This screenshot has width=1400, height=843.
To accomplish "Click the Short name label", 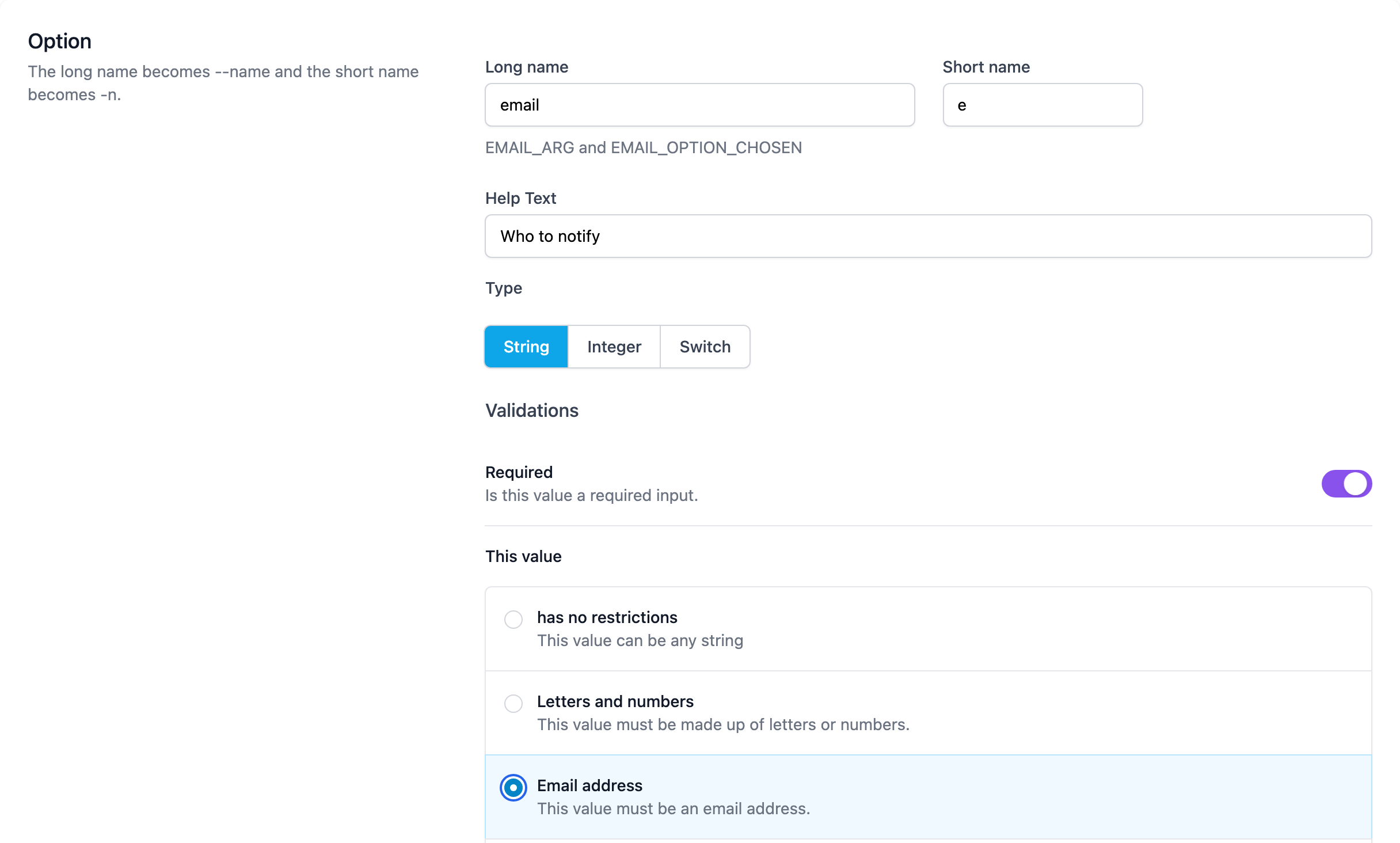I will click(x=986, y=67).
